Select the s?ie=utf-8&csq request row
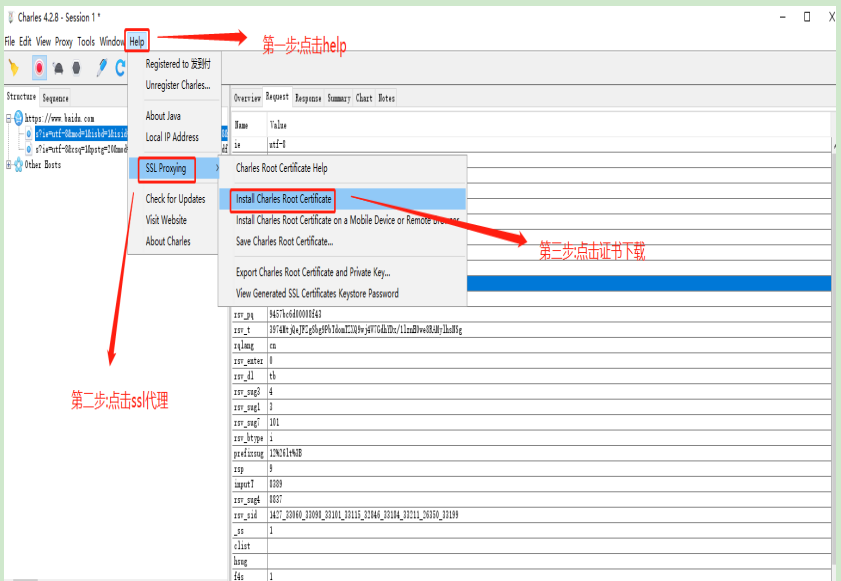 [82, 149]
